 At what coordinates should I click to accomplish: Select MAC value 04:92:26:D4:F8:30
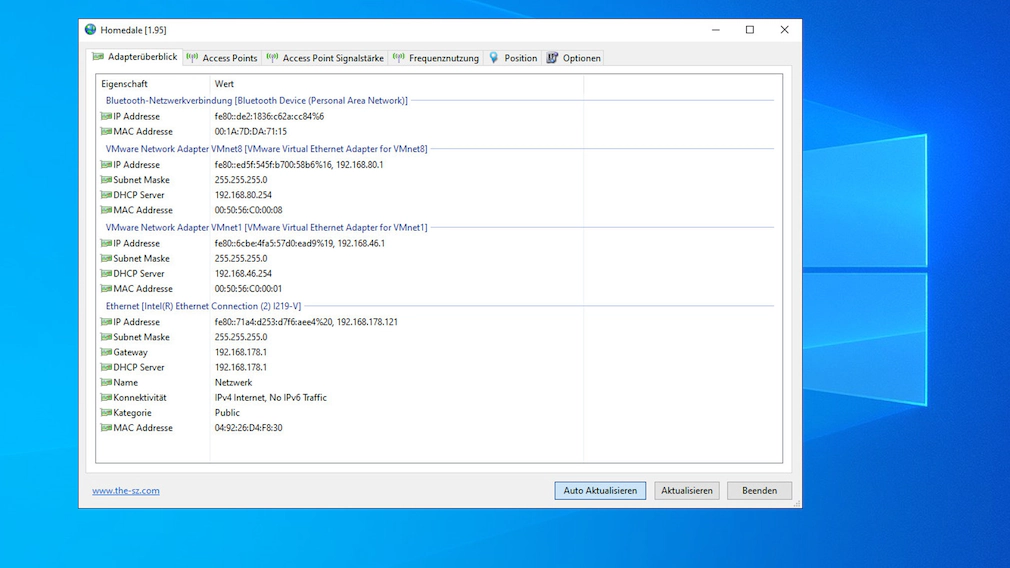coord(248,428)
